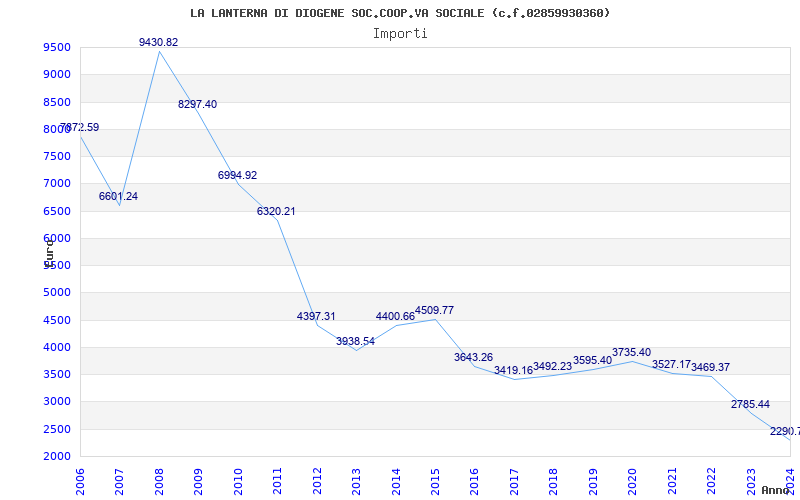Click the 2018 x-axis year label

click(x=554, y=481)
